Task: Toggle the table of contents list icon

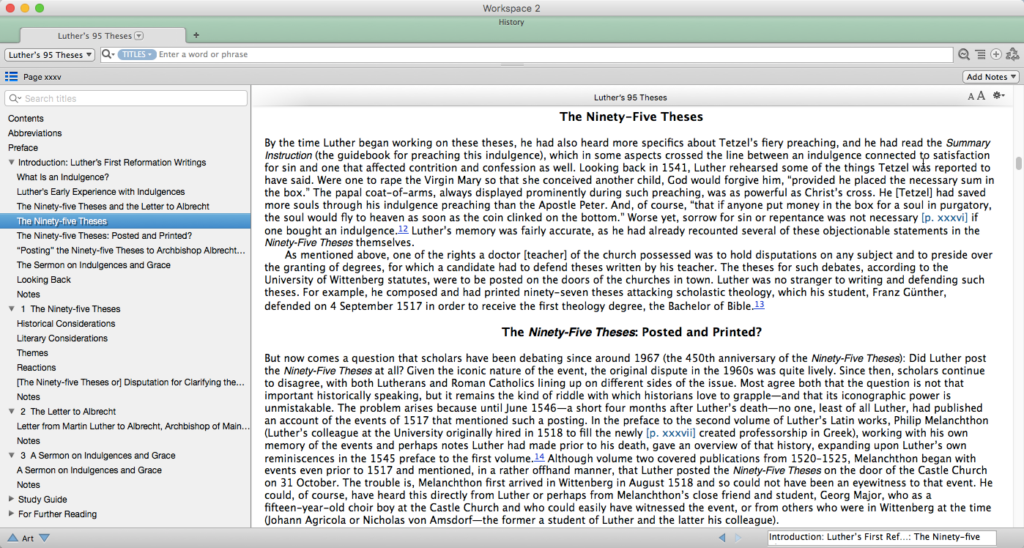Action: click(11, 76)
